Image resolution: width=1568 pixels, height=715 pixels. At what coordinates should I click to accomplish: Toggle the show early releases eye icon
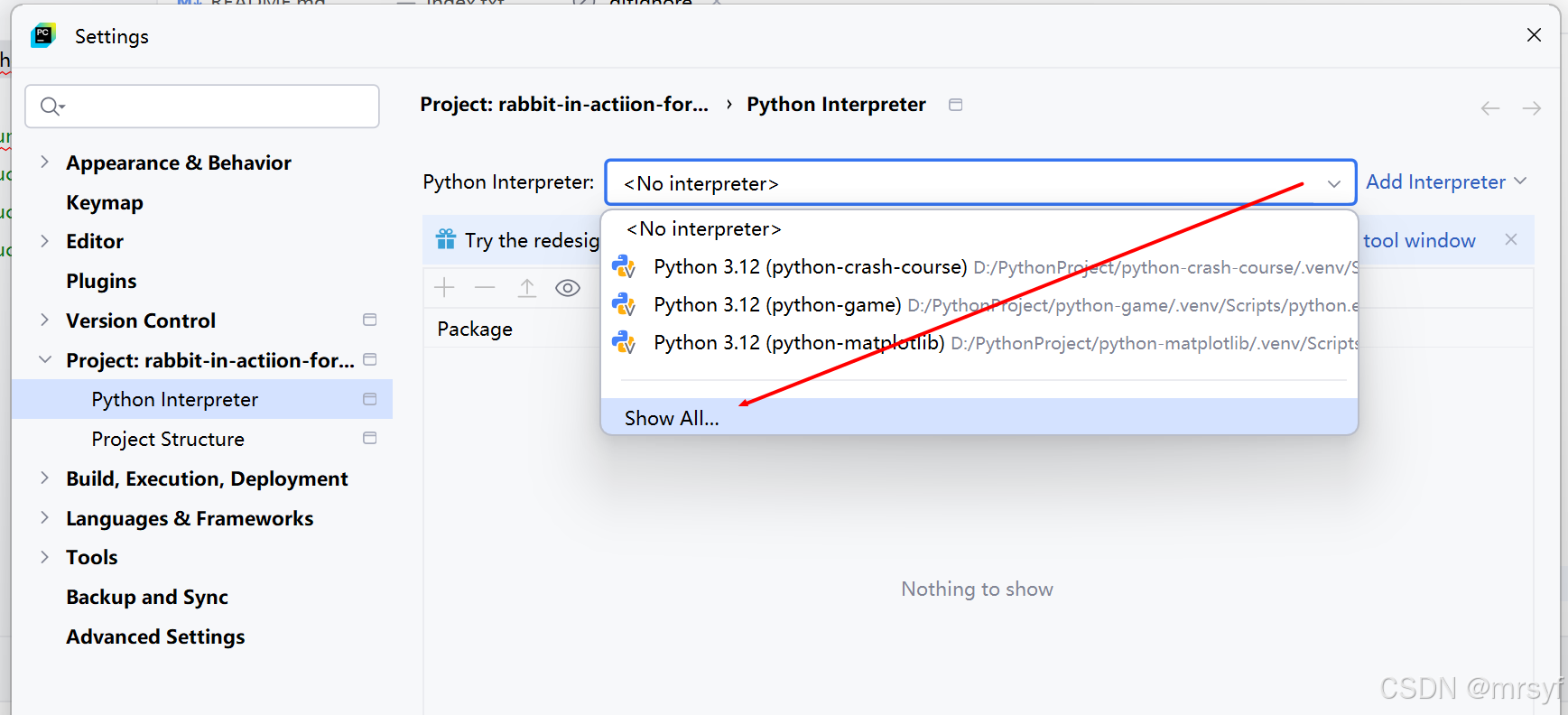tap(568, 288)
